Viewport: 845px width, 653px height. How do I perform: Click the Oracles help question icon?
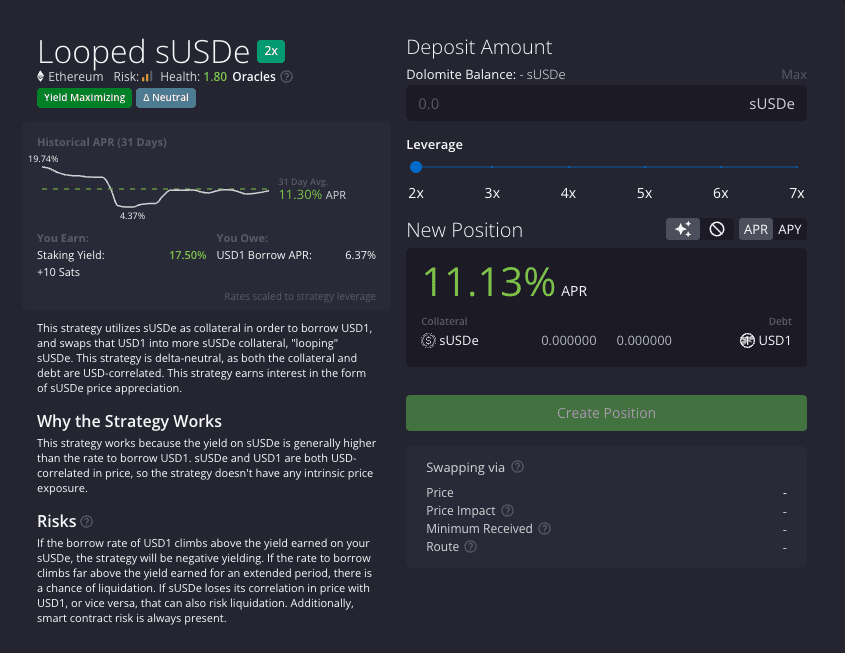[287, 77]
